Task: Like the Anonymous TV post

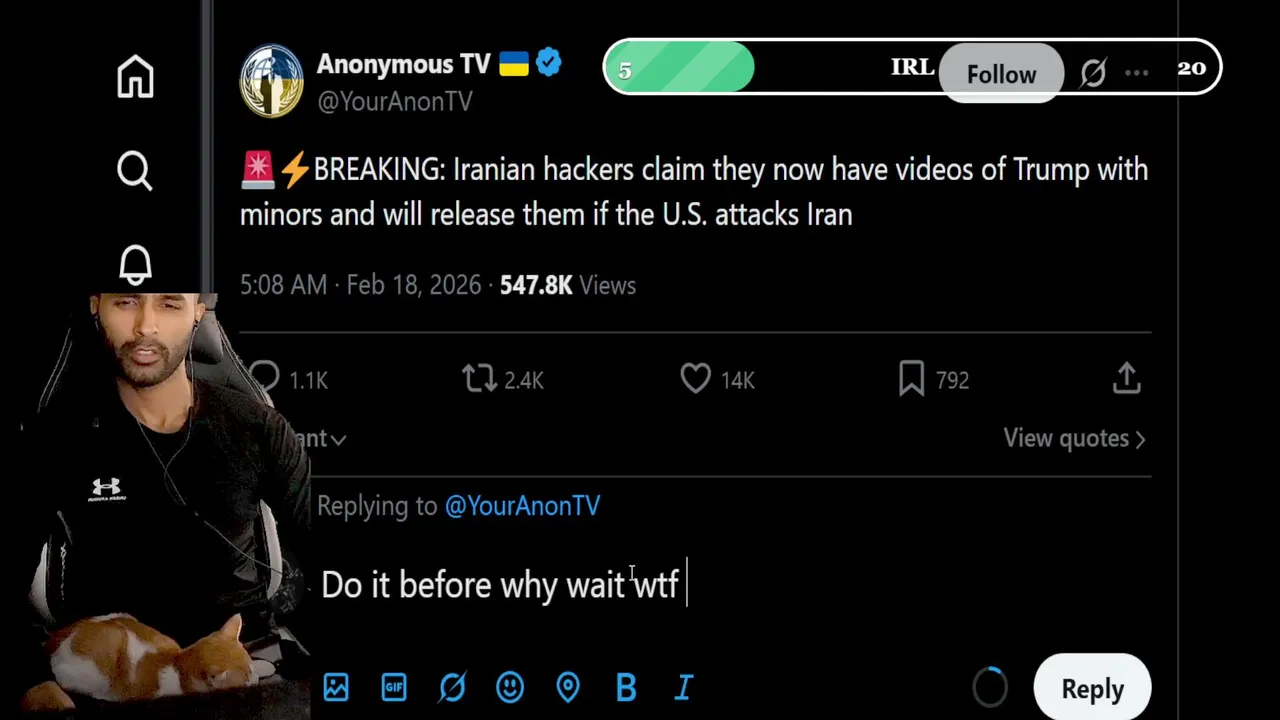Action: (x=696, y=379)
